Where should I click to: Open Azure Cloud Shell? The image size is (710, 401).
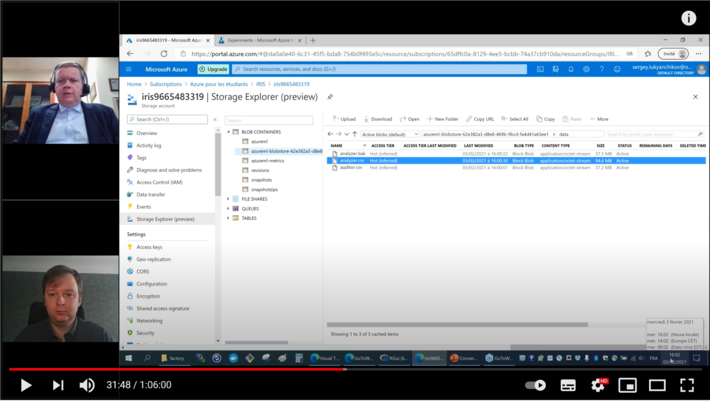pos(540,69)
